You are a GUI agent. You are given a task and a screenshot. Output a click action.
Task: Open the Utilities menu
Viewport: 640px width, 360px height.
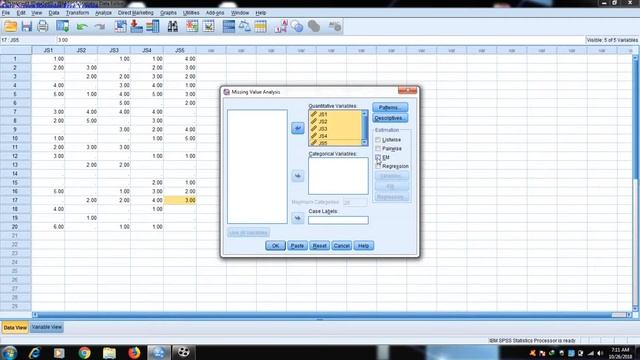coord(191,13)
